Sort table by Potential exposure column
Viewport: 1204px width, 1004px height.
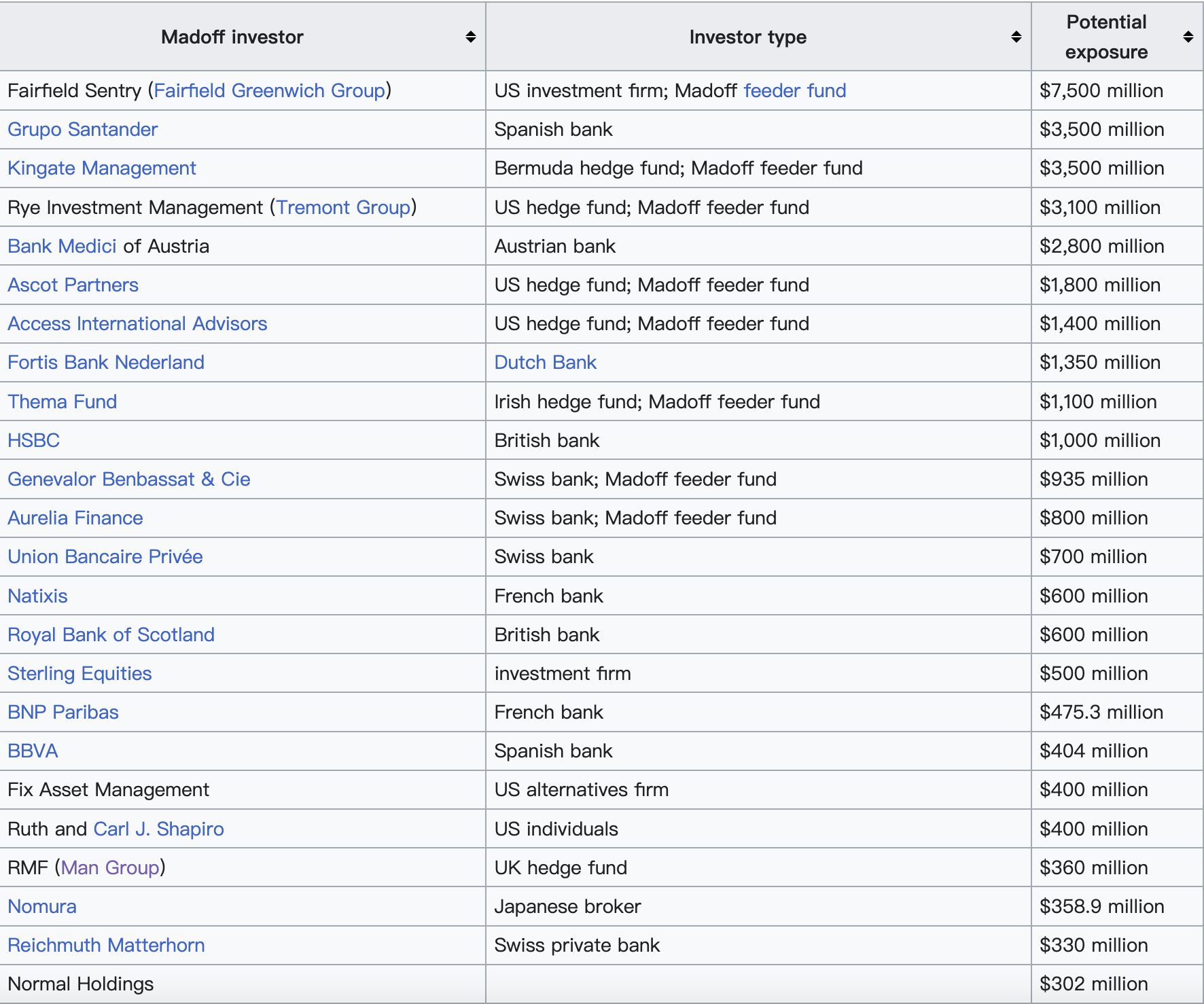[1188, 37]
